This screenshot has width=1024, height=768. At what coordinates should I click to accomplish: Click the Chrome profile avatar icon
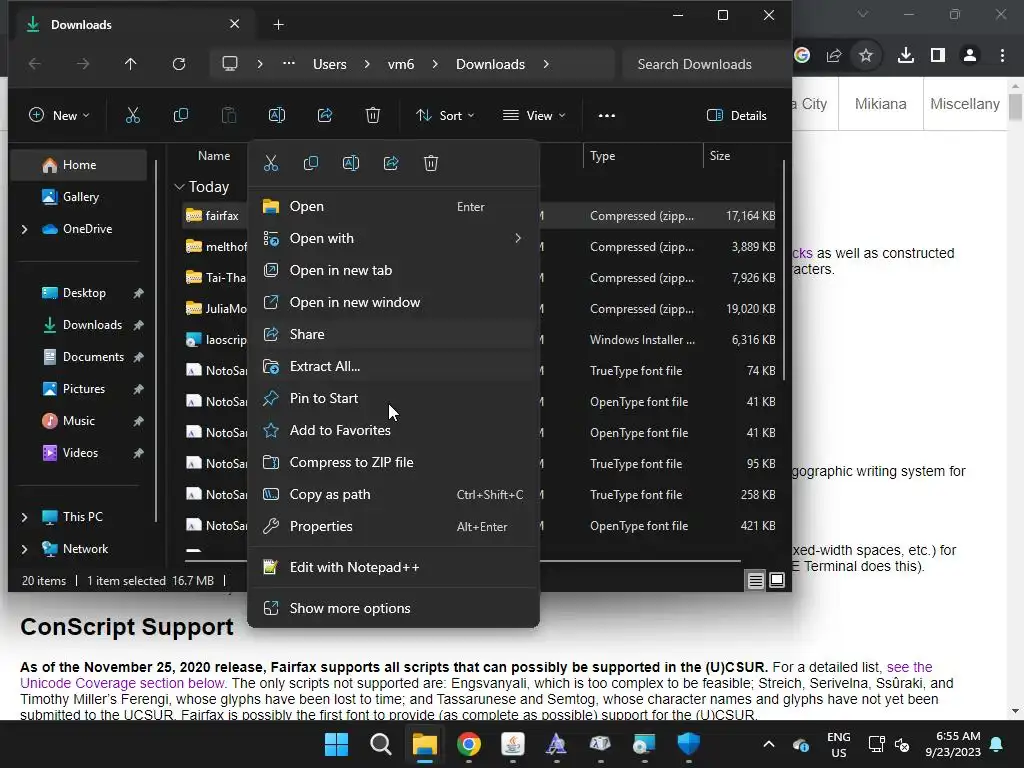coord(970,56)
